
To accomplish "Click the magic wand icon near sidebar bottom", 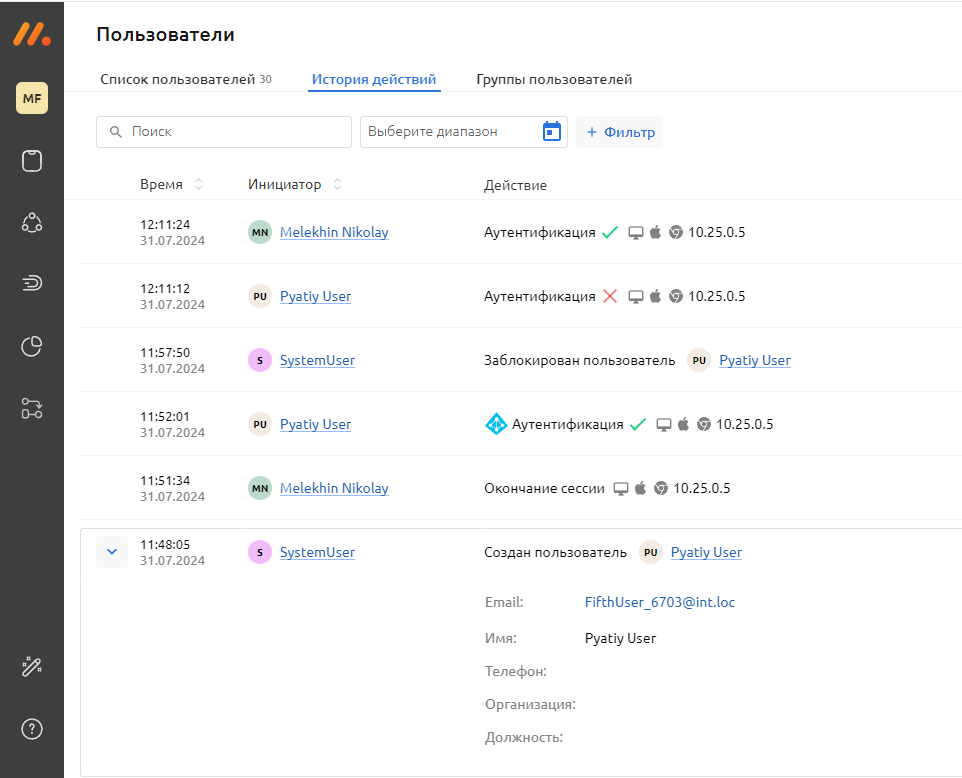I will coord(31,667).
